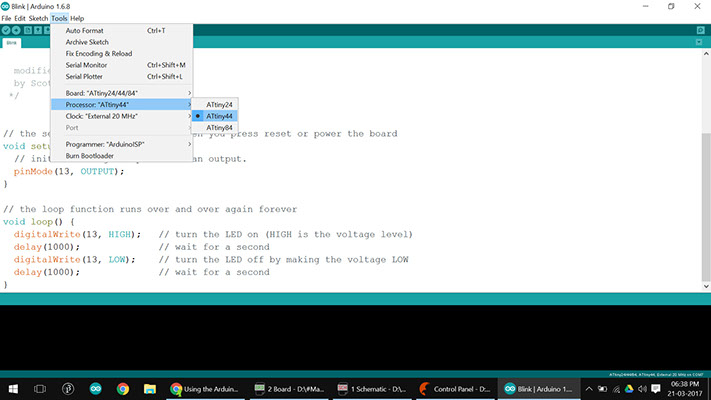Select Fix Encoding & Reload
Viewport: 711px width, 400px height.
tap(122, 54)
